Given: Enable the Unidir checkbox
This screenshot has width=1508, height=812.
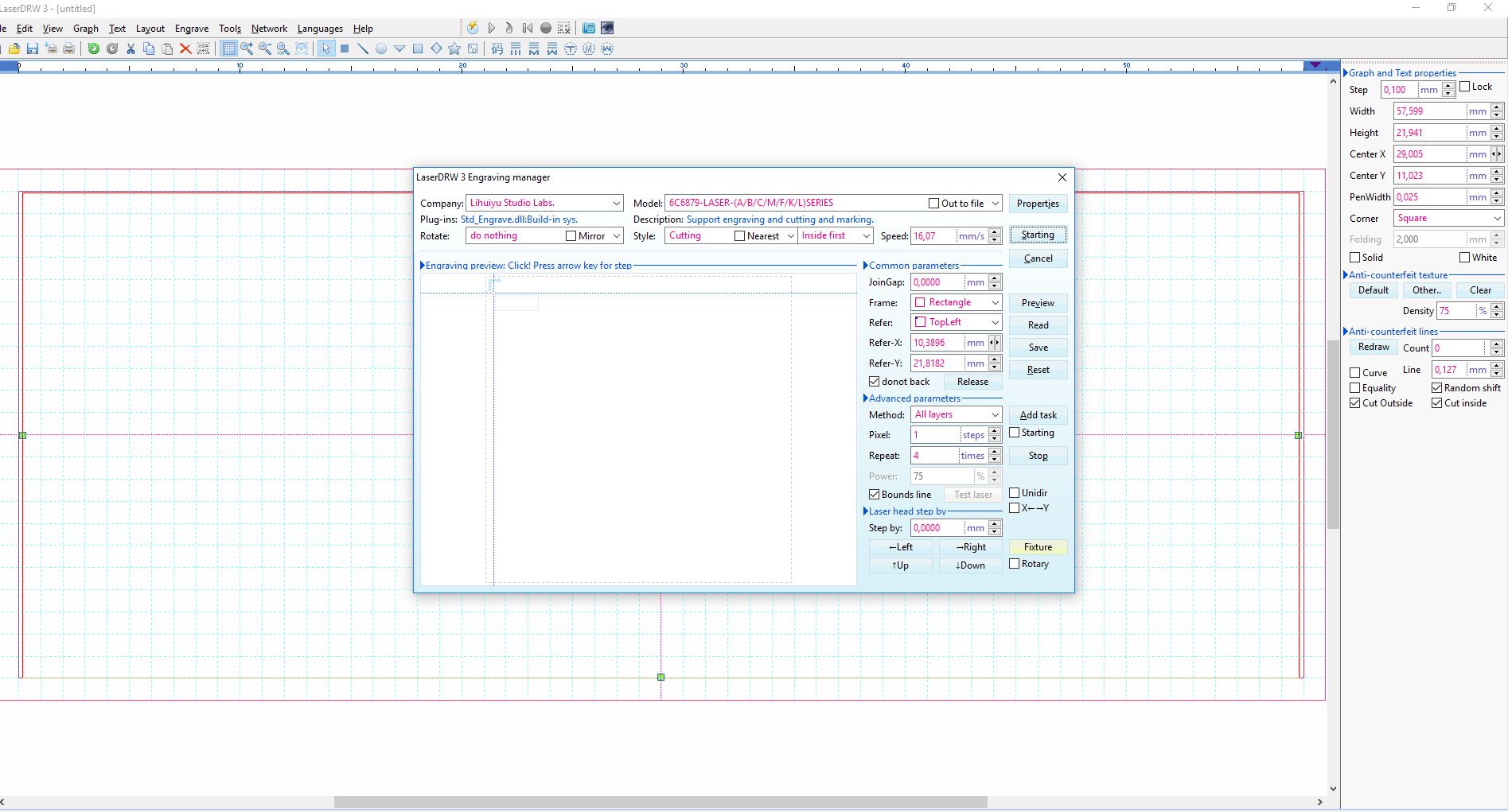Looking at the screenshot, I should [1015, 493].
